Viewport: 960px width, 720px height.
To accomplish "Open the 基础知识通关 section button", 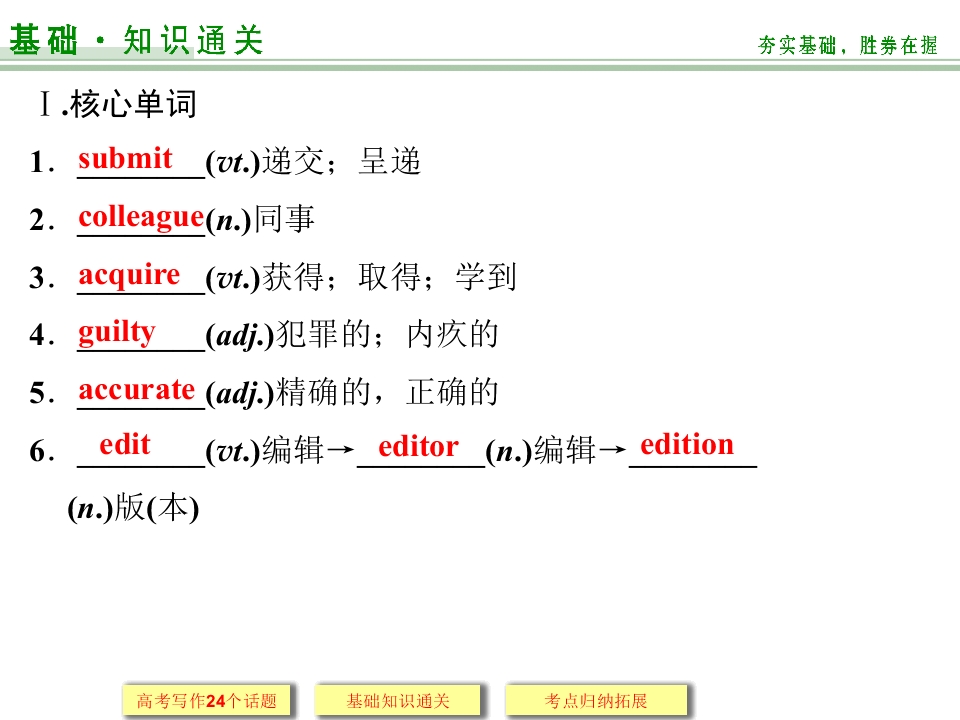I will point(398,700).
